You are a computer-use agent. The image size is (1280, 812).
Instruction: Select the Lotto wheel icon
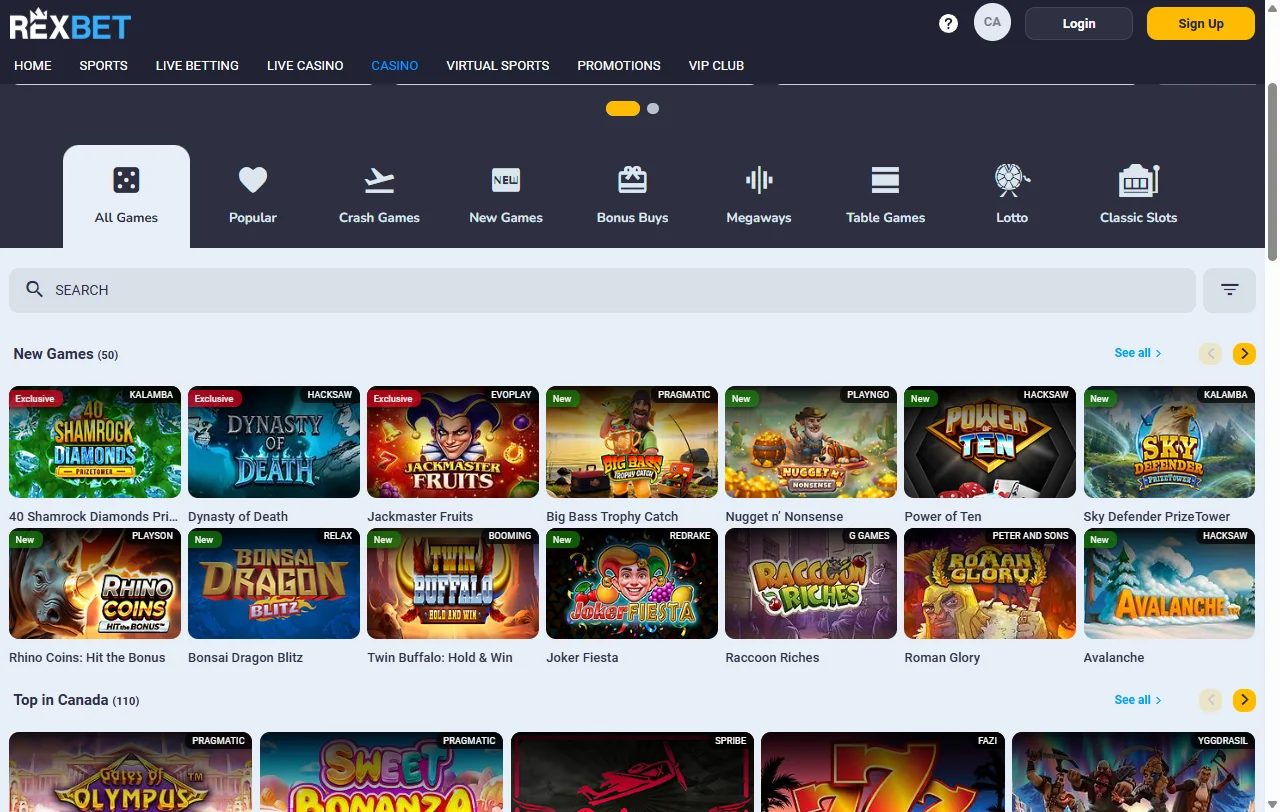click(1012, 180)
